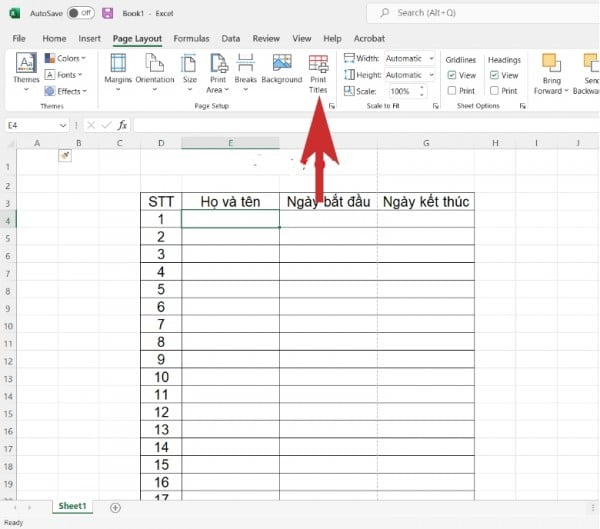Open the Themes dropdown arrow
This screenshot has width=600, height=529.
(26, 90)
